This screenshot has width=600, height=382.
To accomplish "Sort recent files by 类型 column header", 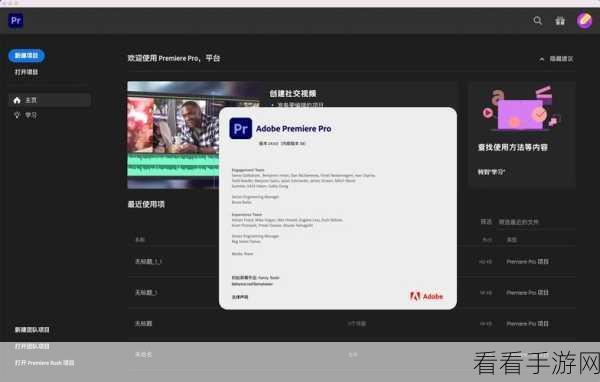I will tap(512, 240).
